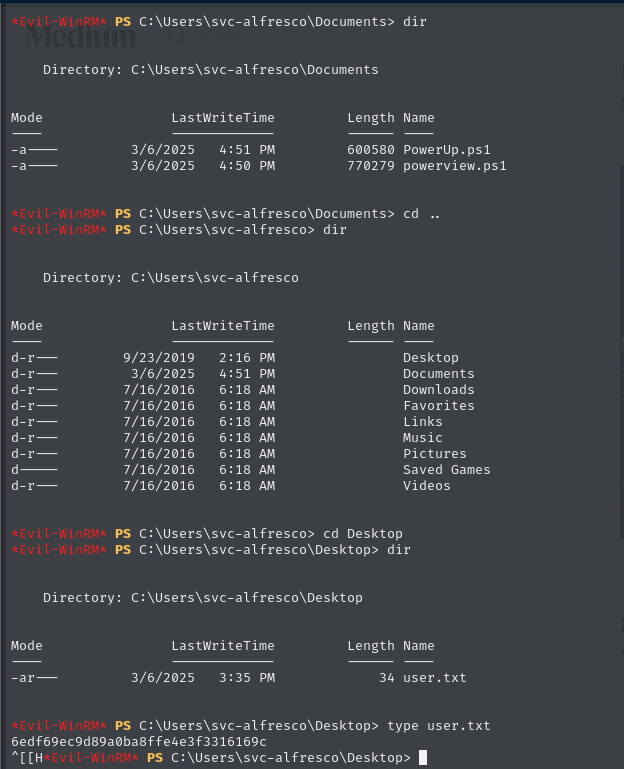This screenshot has width=624, height=769.
Task: Select the Saved Games folder entry
Action: point(446,469)
